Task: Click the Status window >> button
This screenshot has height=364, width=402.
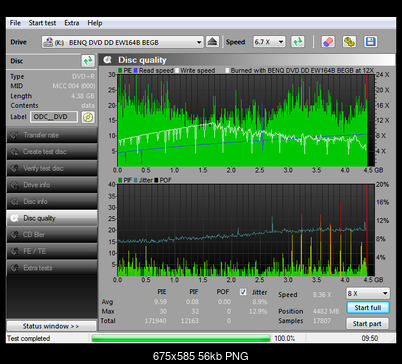Action: 51,326
